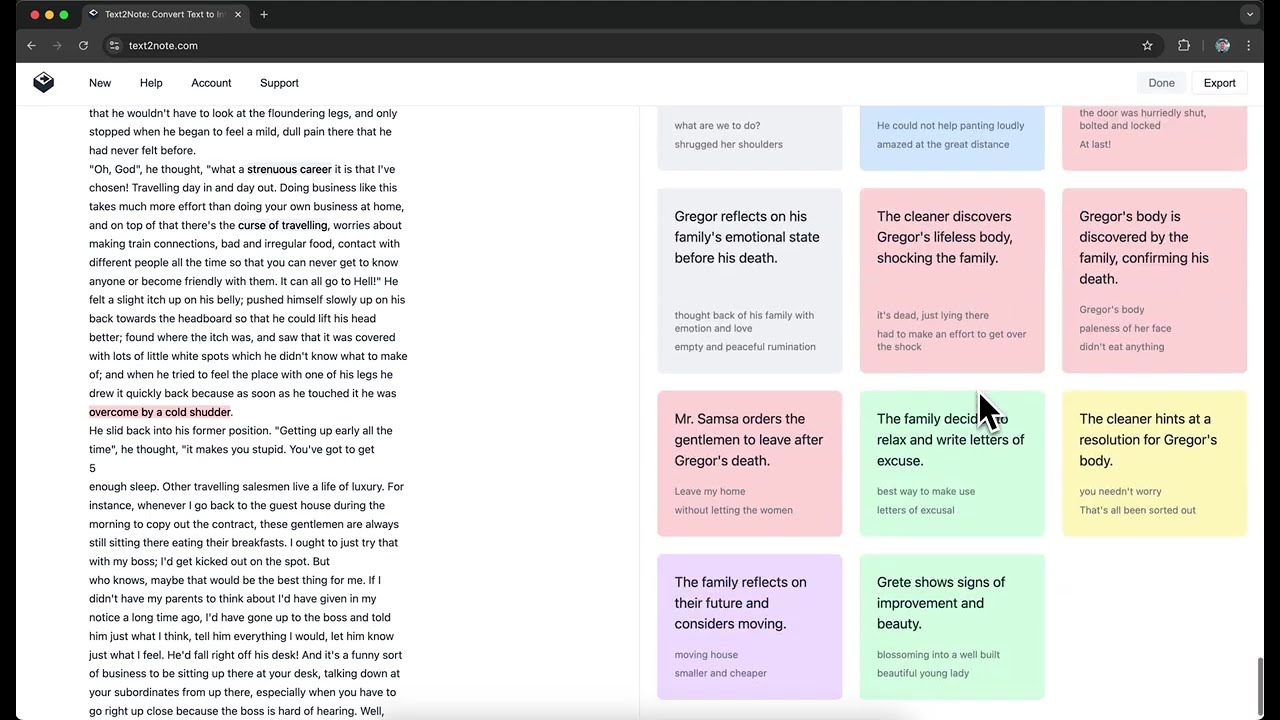
Task: Click quote 'paleness of her face'
Action: click(1125, 328)
